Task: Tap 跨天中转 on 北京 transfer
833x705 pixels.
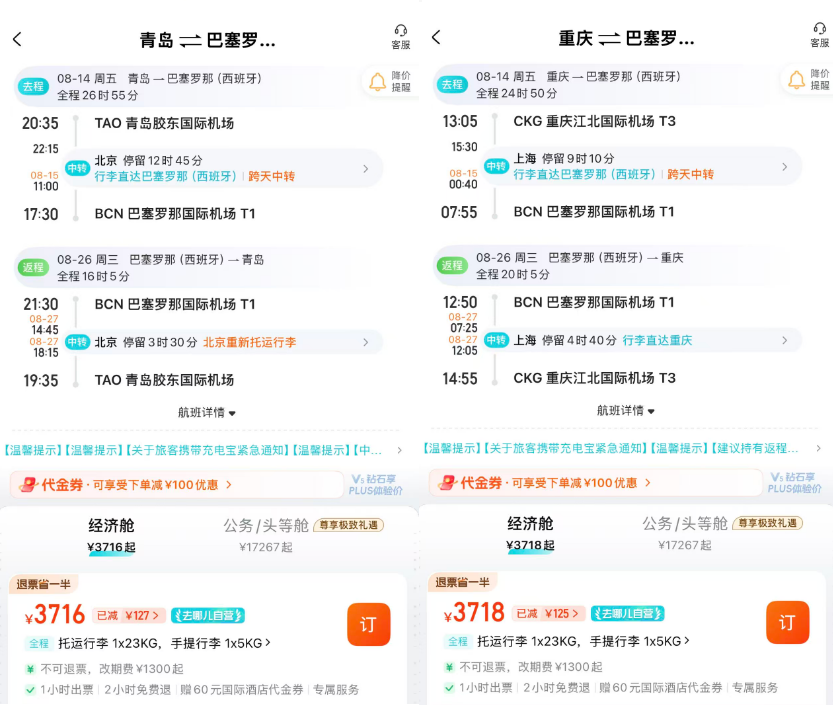Action: point(271,176)
